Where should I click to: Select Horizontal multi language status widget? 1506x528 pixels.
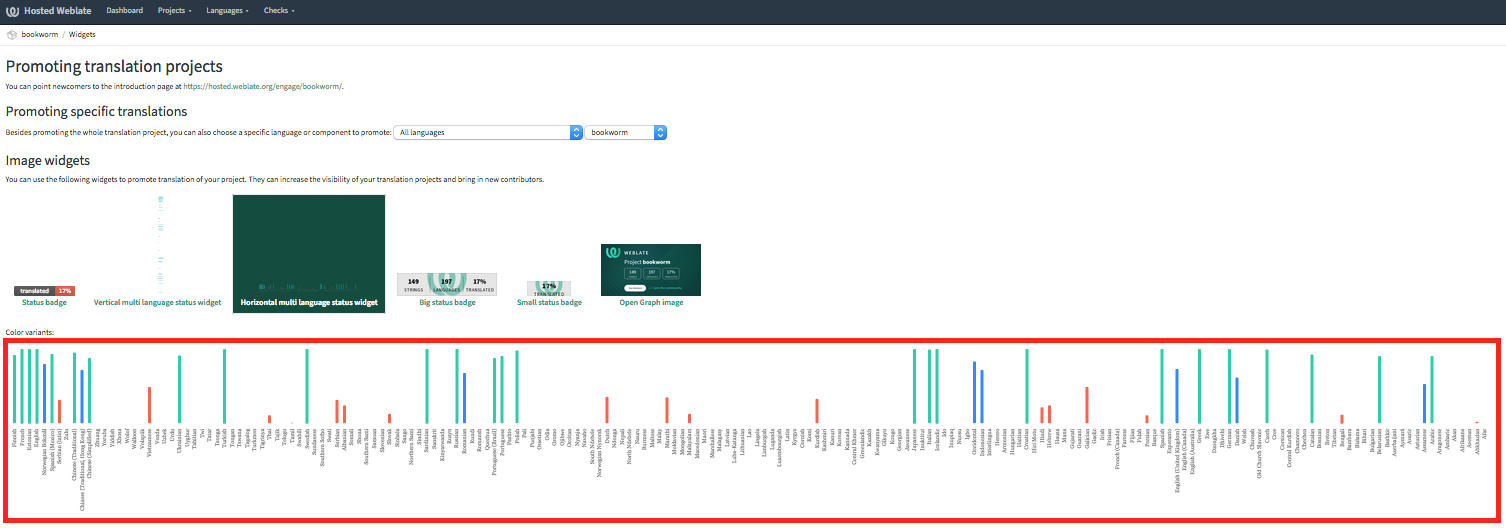(309, 253)
